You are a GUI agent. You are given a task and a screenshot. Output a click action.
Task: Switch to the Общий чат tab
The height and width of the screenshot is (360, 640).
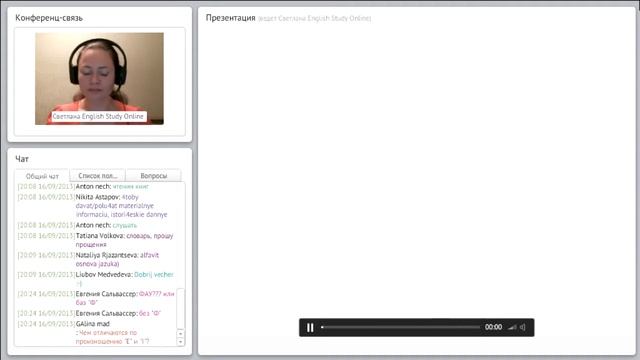tap(42, 176)
